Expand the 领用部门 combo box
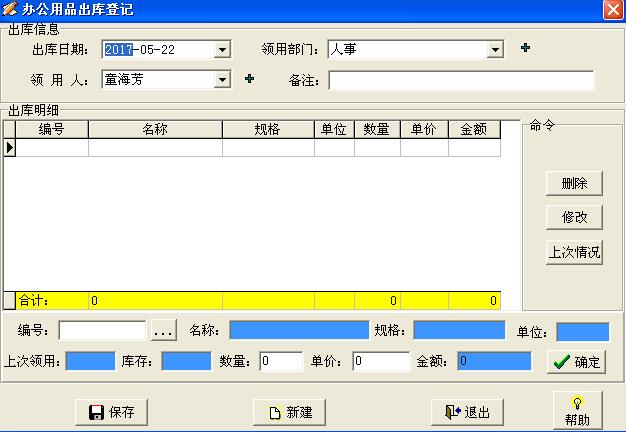This screenshot has height=432, width=626. coord(495,50)
